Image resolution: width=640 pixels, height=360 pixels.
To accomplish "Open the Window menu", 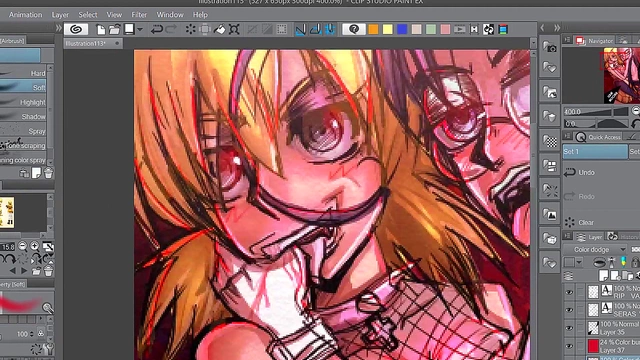I will click(x=170, y=15).
